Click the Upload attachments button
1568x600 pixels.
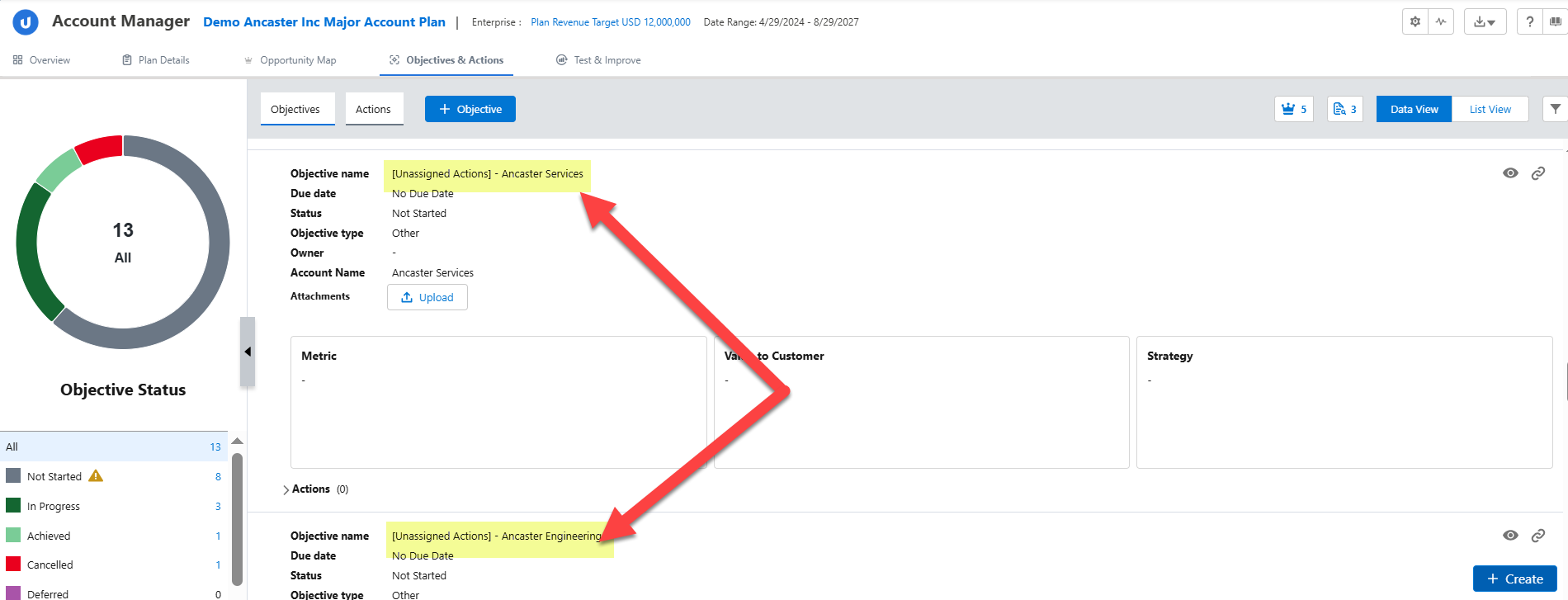[427, 297]
